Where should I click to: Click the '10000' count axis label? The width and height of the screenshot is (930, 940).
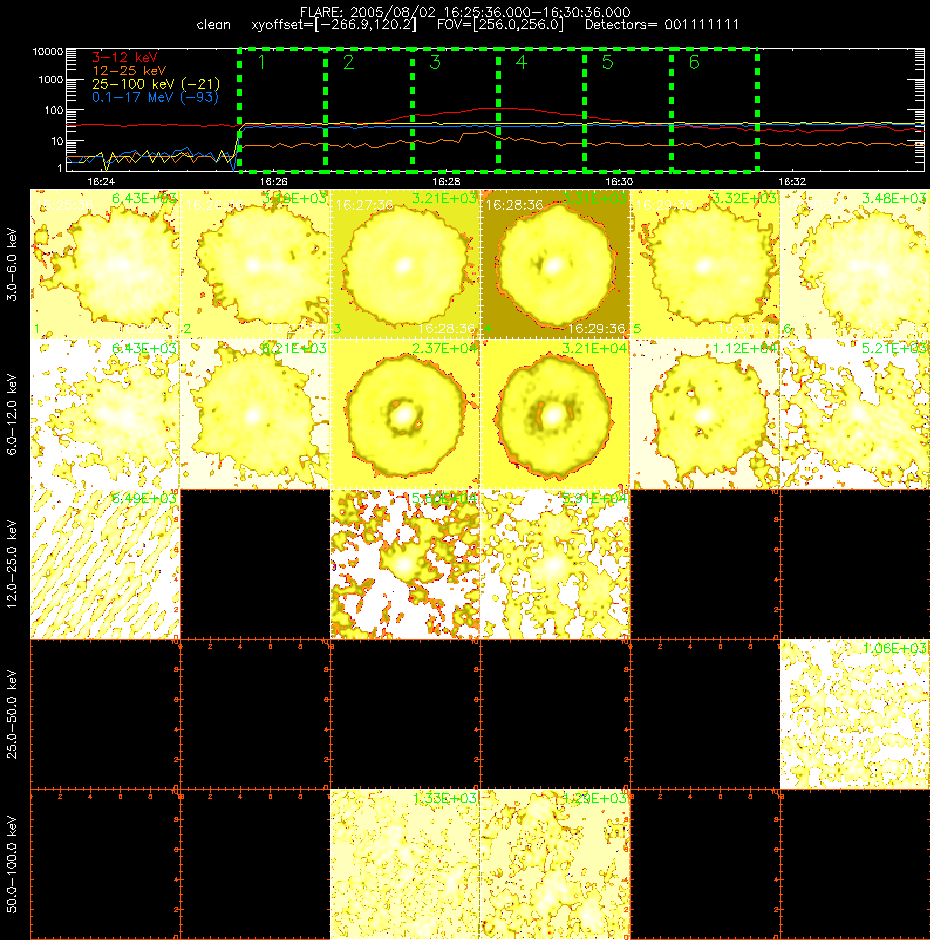(x=47, y=52)
